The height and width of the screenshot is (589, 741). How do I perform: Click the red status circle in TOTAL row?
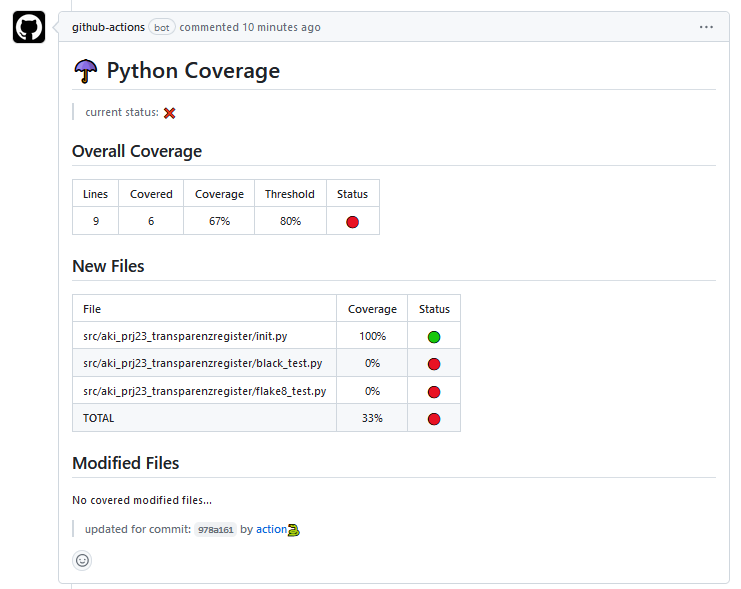point(434,419)
